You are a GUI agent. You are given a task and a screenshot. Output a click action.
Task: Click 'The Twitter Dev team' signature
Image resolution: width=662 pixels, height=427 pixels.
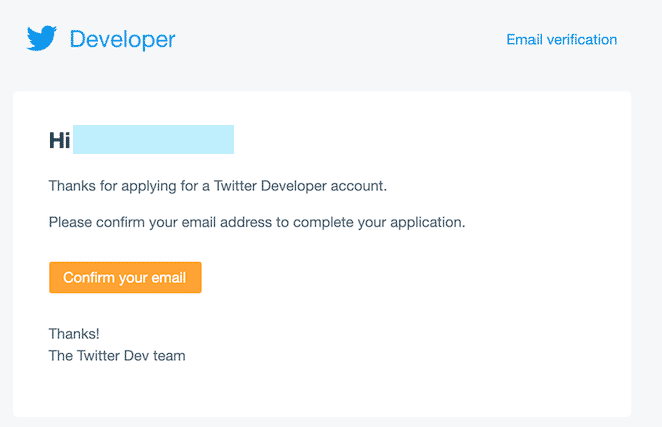117,356
